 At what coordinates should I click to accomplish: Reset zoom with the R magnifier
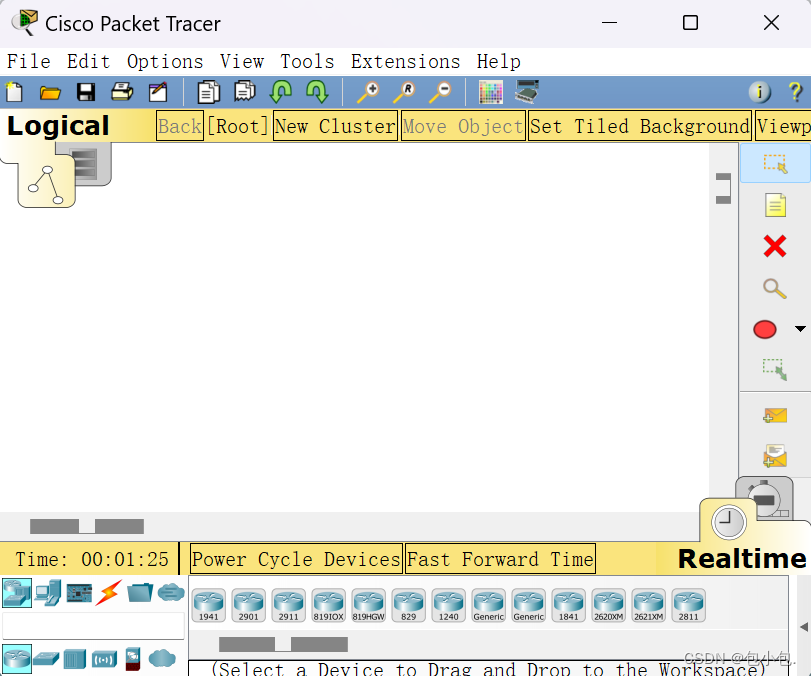click(x=404, y=92)
